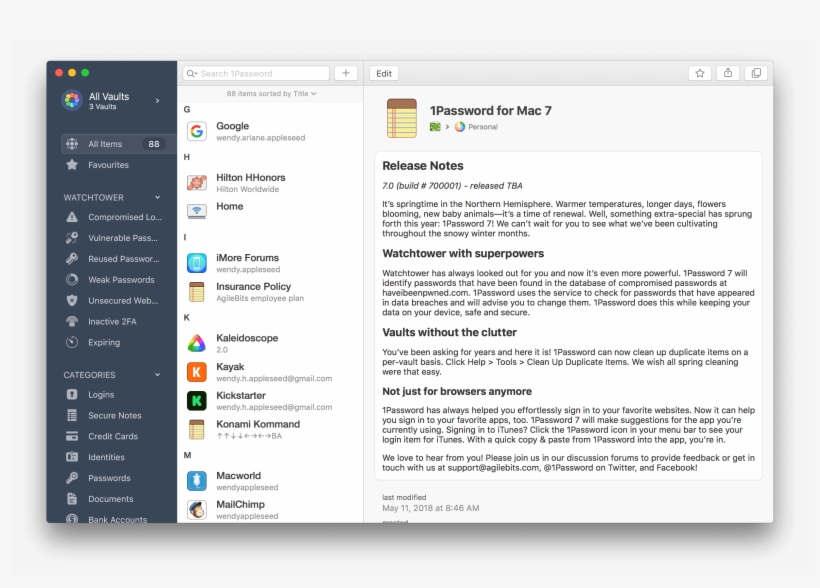Open Unsecured Websites shield icon
This screenshot has height=588, width=820.
click(x=72, y=301)
